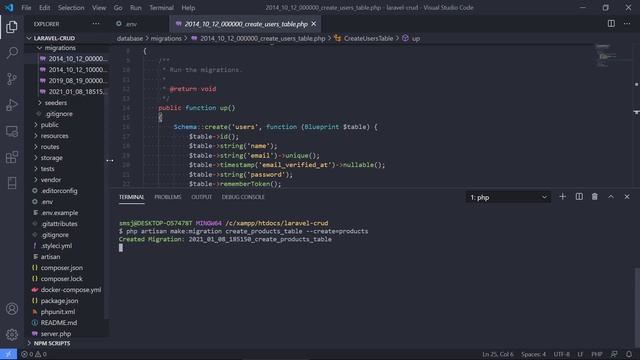Open composer.json in the explorer

tap(62, 268)
